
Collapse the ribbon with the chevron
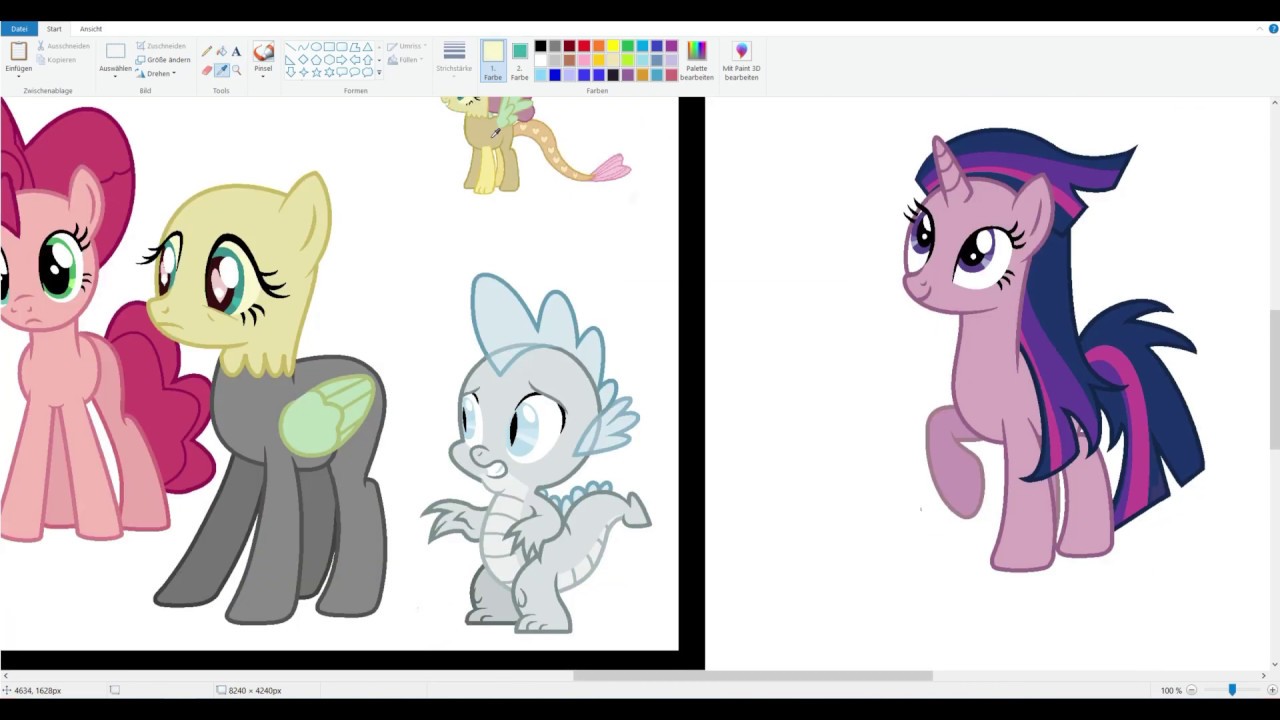coord(1260,29)
